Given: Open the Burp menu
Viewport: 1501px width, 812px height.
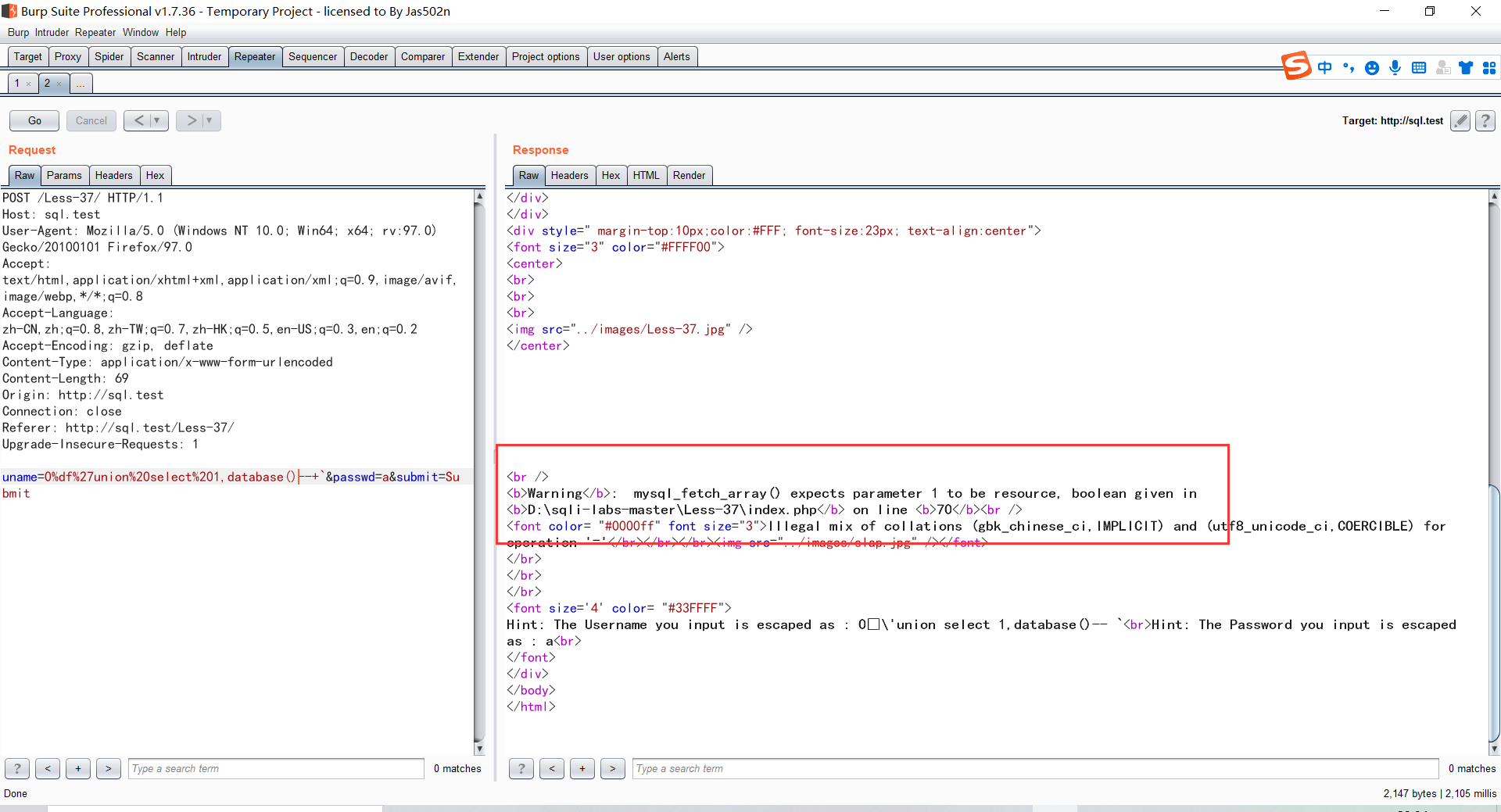Looking at the screenshot, I should point(18,33).
